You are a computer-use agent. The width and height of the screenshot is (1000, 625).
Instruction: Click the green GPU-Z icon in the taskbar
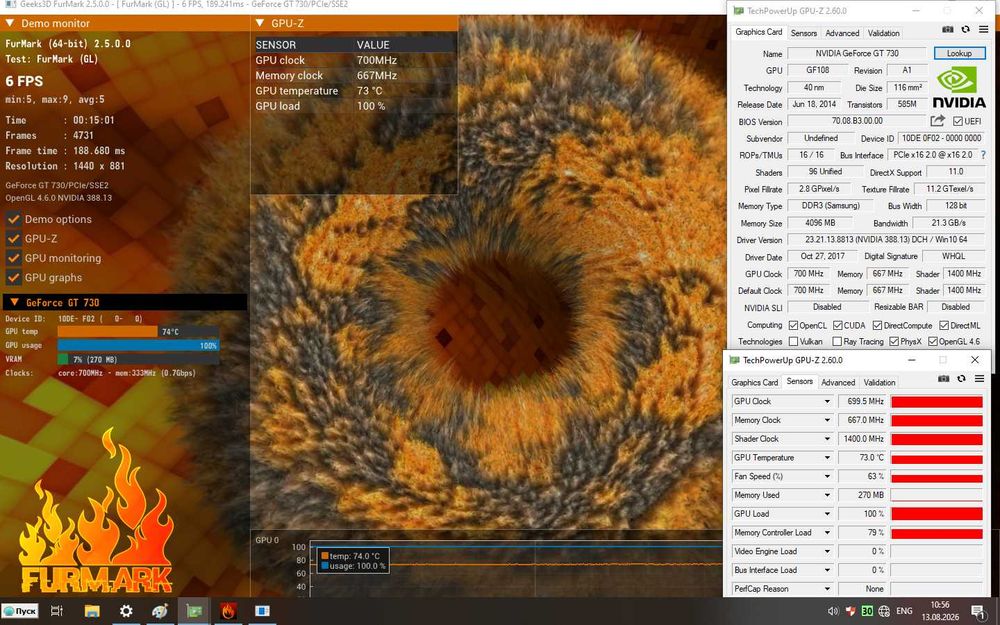pos(195,611)
